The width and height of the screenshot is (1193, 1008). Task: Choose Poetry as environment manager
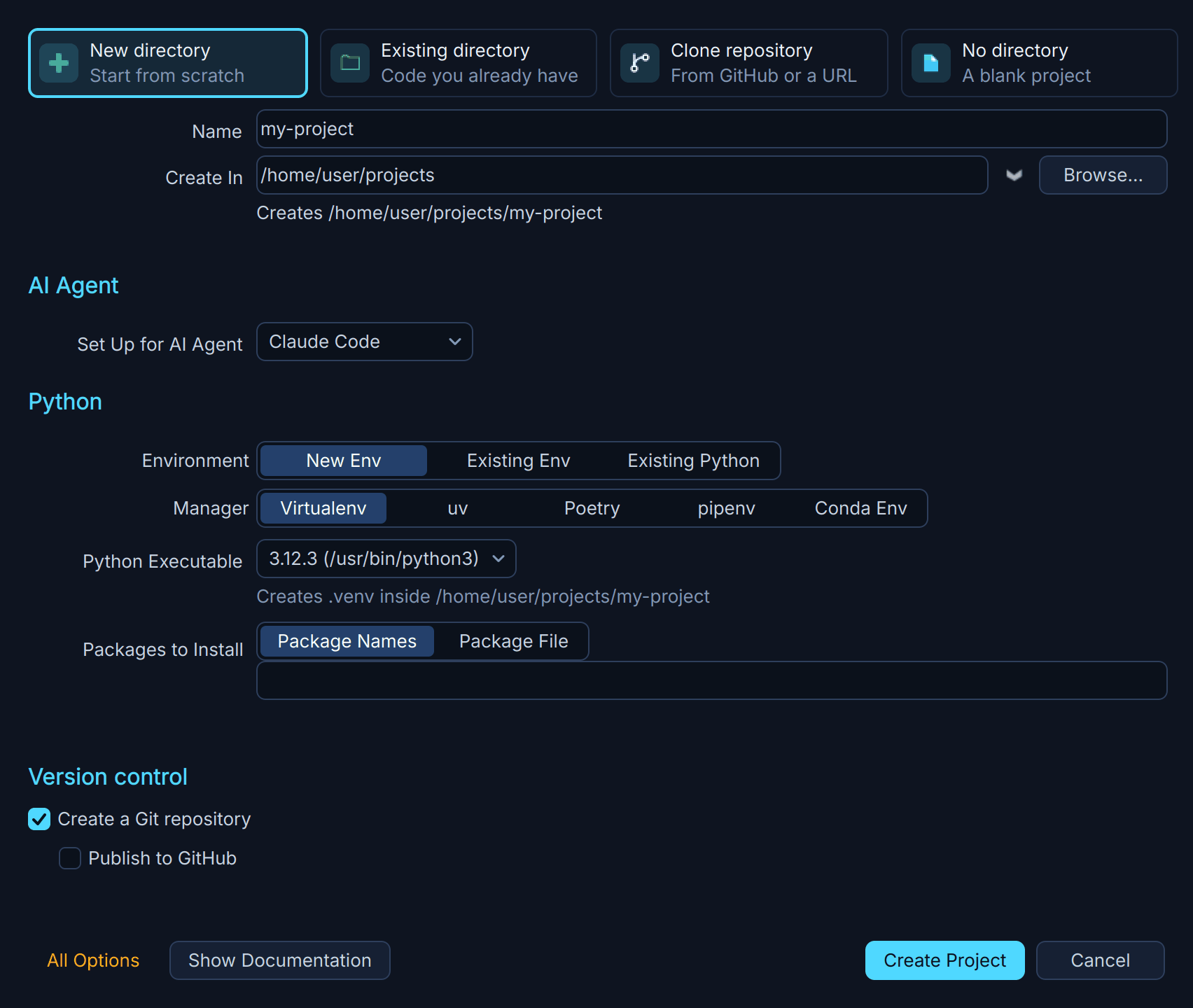[x=592, y=508]
